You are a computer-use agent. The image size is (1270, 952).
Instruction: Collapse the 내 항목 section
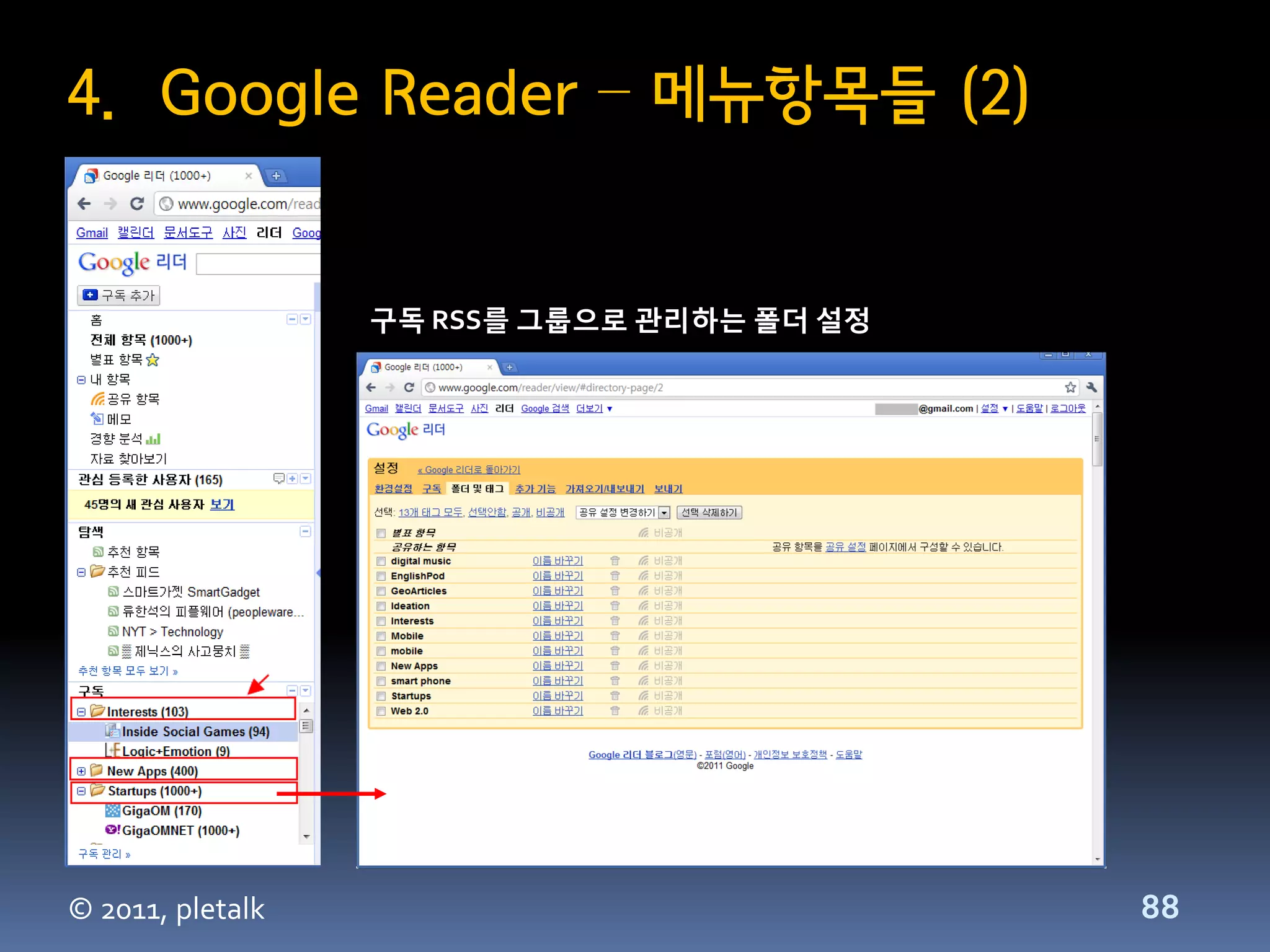click(x=81, y=380)
